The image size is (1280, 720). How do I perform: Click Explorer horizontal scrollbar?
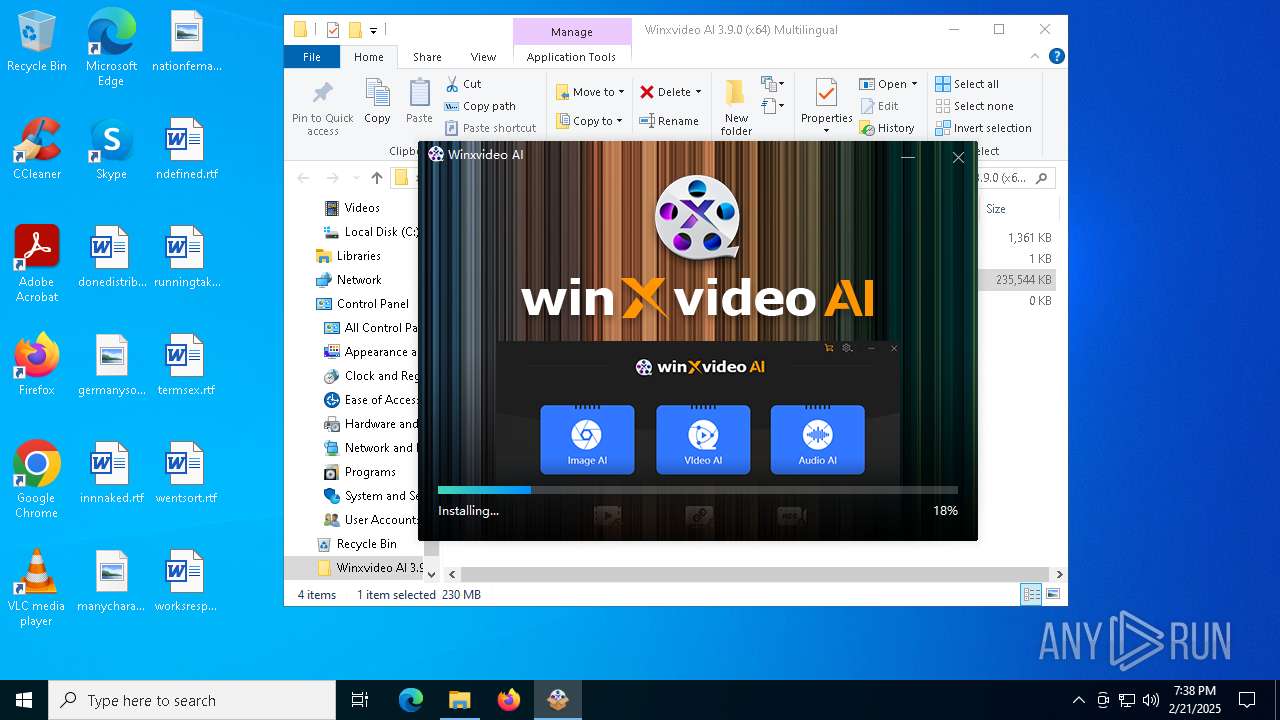pos(755,574)
